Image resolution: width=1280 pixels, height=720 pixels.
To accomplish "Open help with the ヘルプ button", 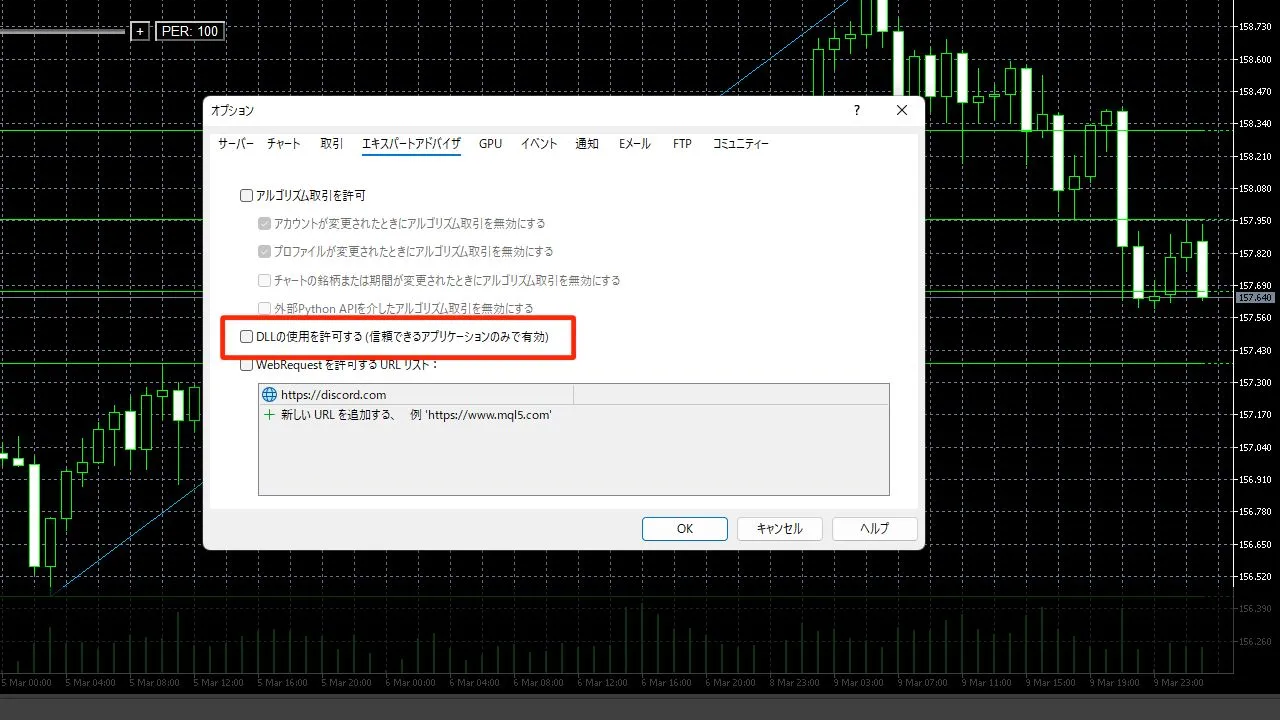I will [874, 528].
